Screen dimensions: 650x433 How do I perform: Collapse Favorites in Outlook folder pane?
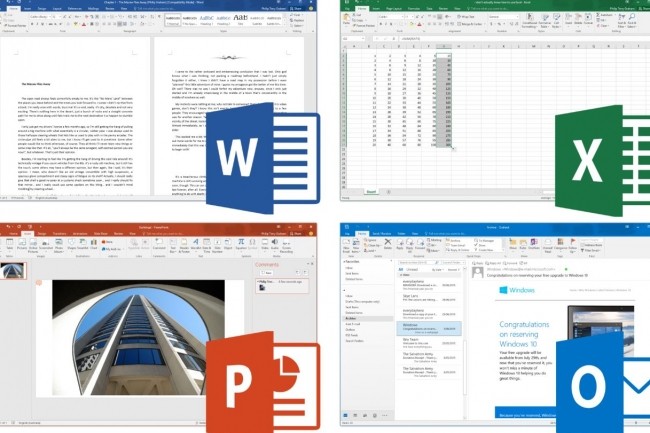(344, 262)
